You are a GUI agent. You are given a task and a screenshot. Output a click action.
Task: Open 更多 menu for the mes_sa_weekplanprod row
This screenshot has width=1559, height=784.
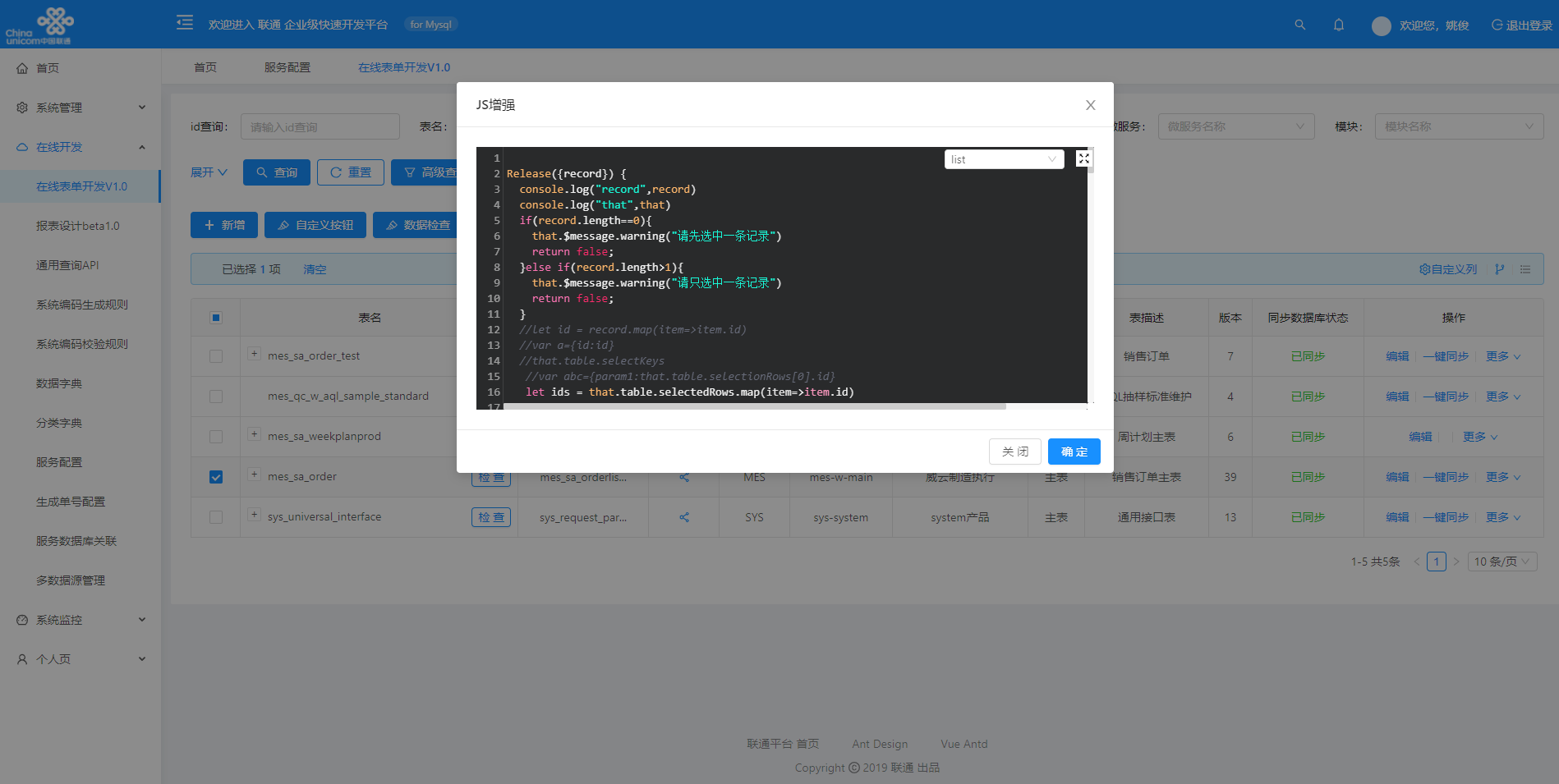[x=1479, y=437]
